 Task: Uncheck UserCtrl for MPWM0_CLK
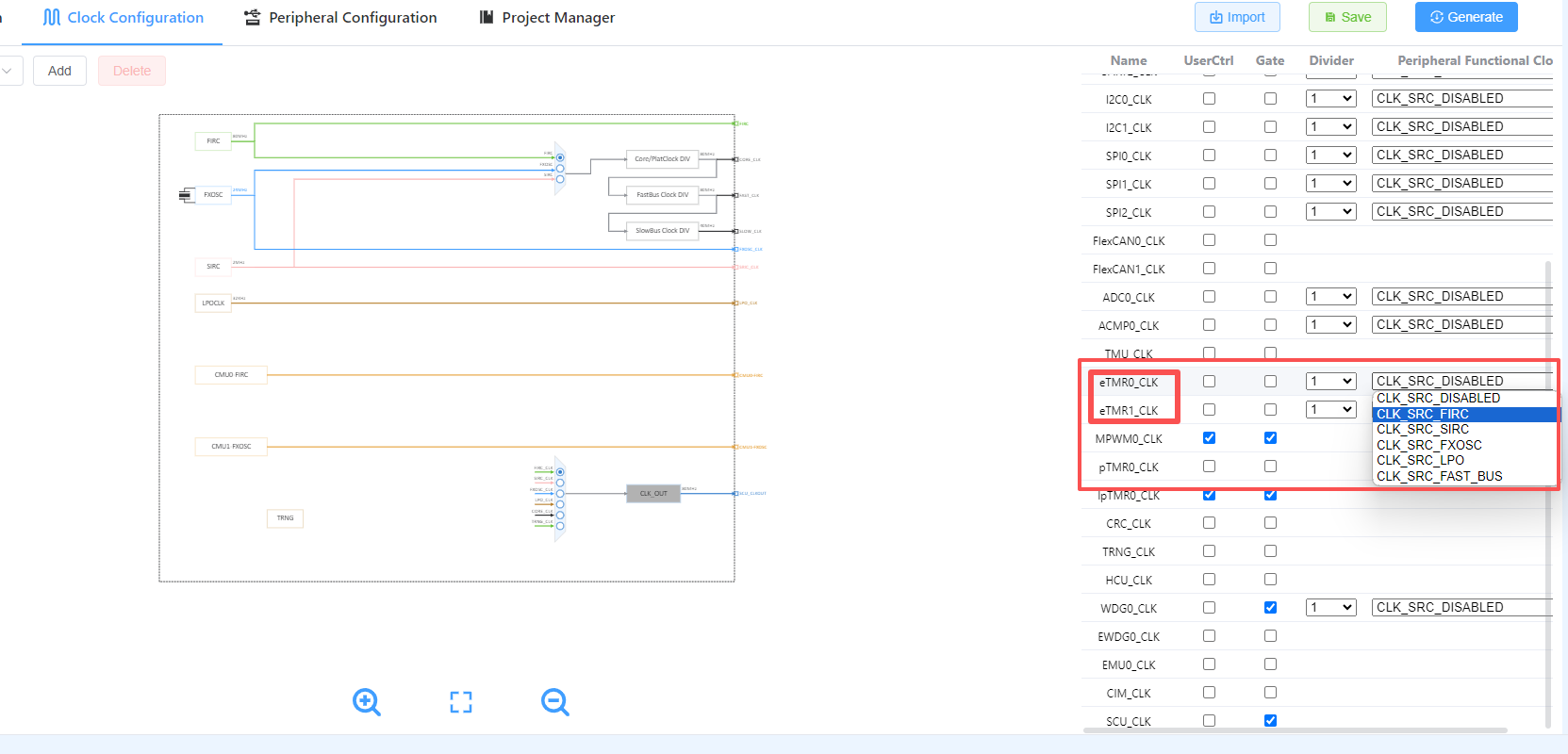pos(1209,438)
